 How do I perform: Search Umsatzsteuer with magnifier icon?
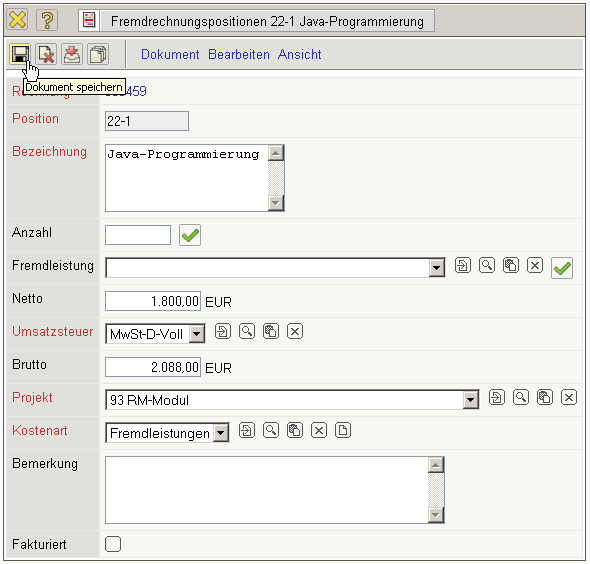(247, 331)
